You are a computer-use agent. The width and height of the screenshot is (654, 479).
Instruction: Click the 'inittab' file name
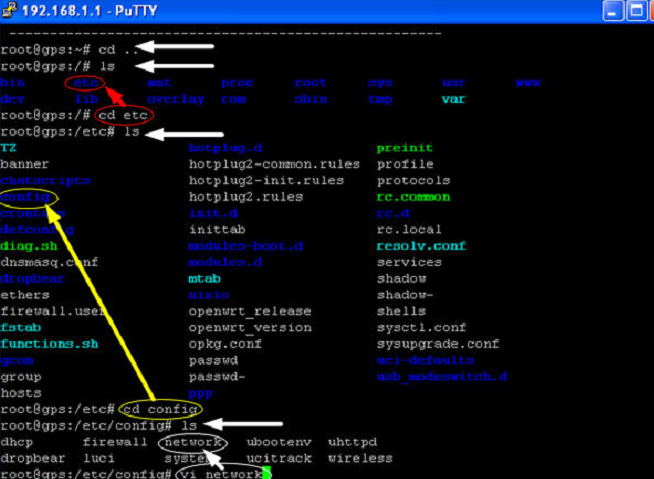click(217, 229)
